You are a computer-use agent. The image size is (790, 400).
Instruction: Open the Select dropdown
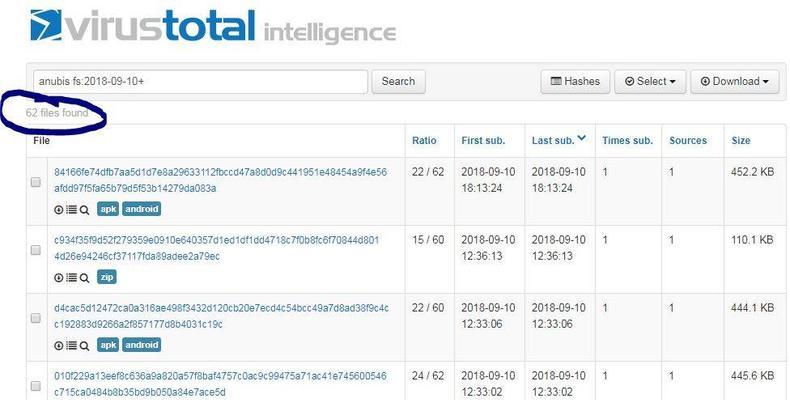pos(650,82)
